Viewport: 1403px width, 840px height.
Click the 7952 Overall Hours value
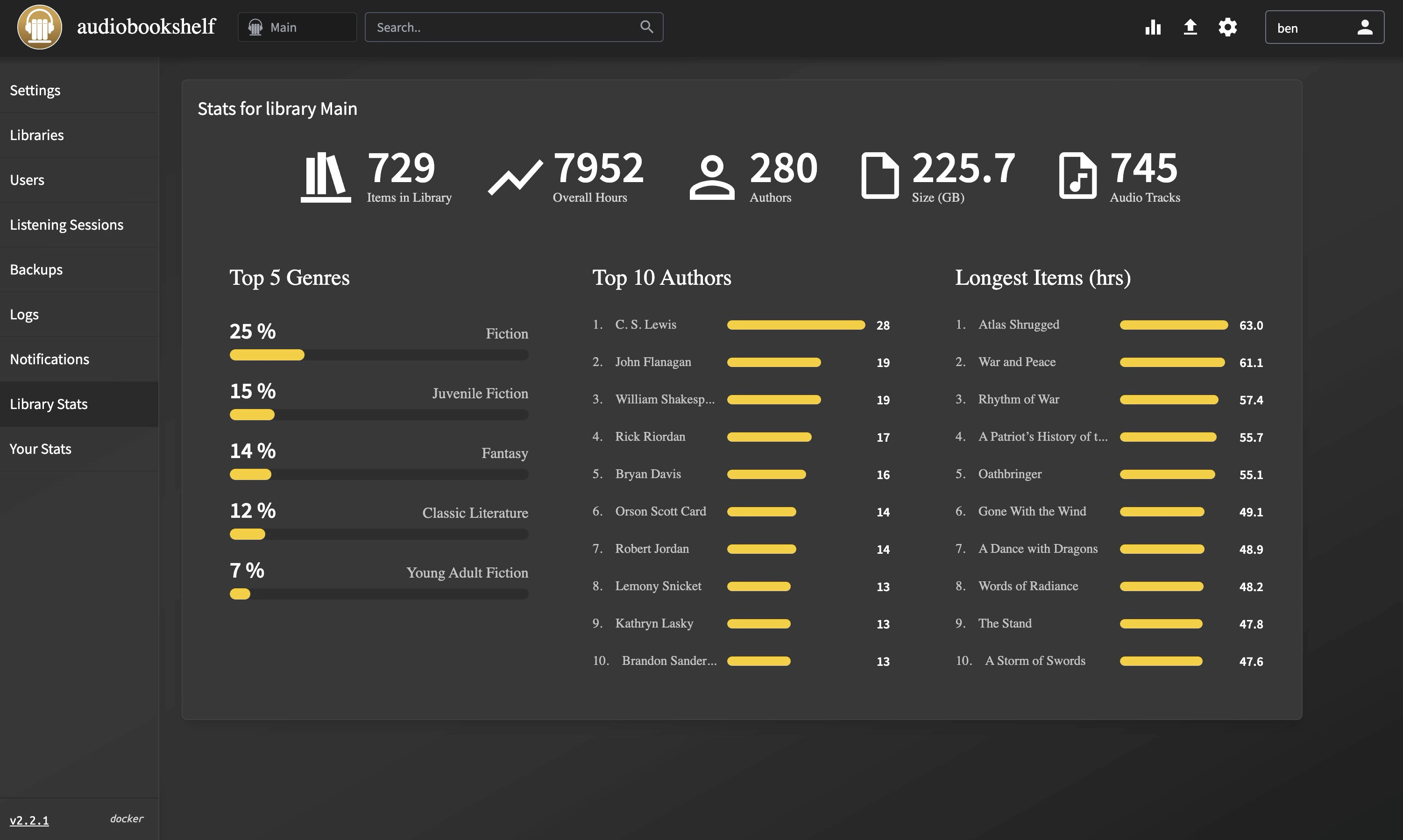click(x=598, y=168)
